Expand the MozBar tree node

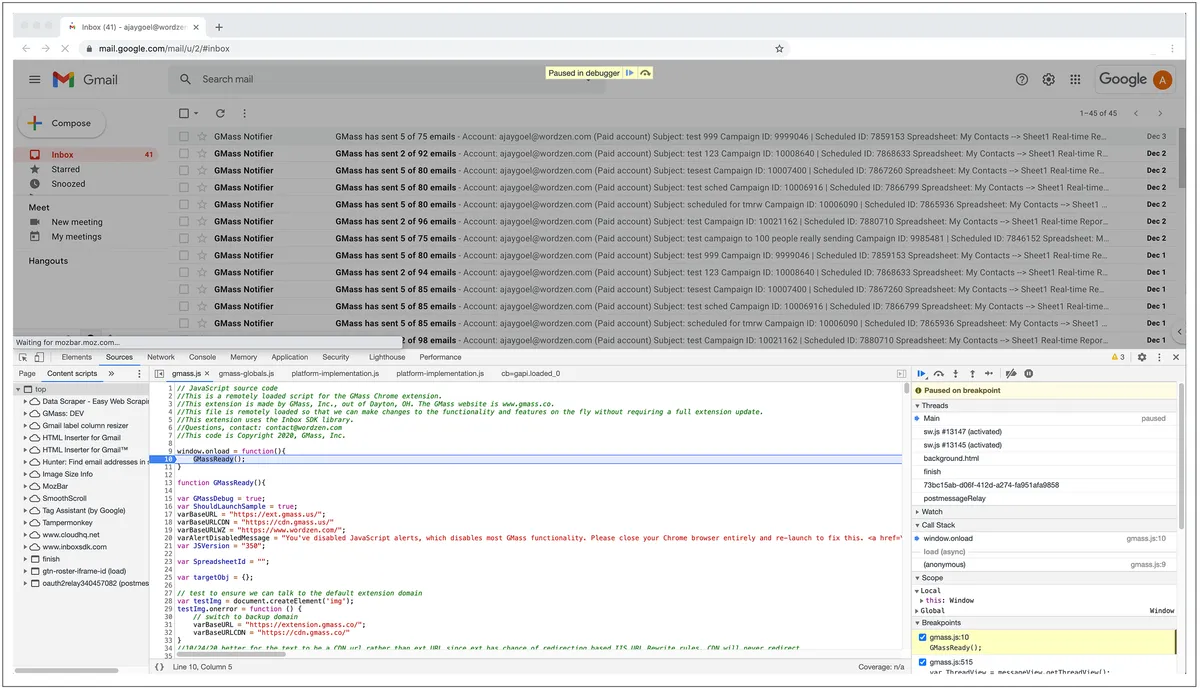tap(26, 486)
